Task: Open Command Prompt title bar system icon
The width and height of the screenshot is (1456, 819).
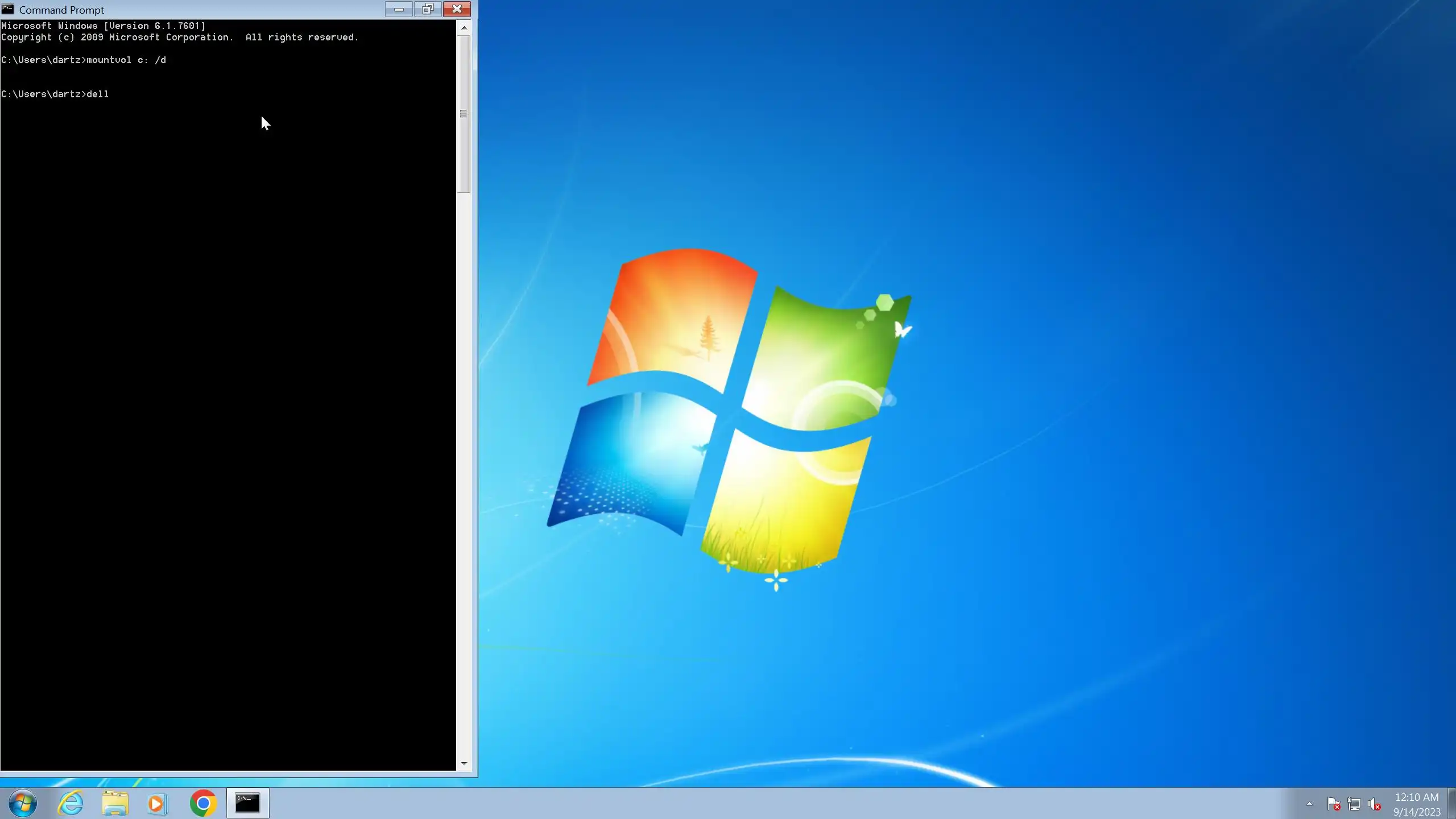Action: point(7,9)
